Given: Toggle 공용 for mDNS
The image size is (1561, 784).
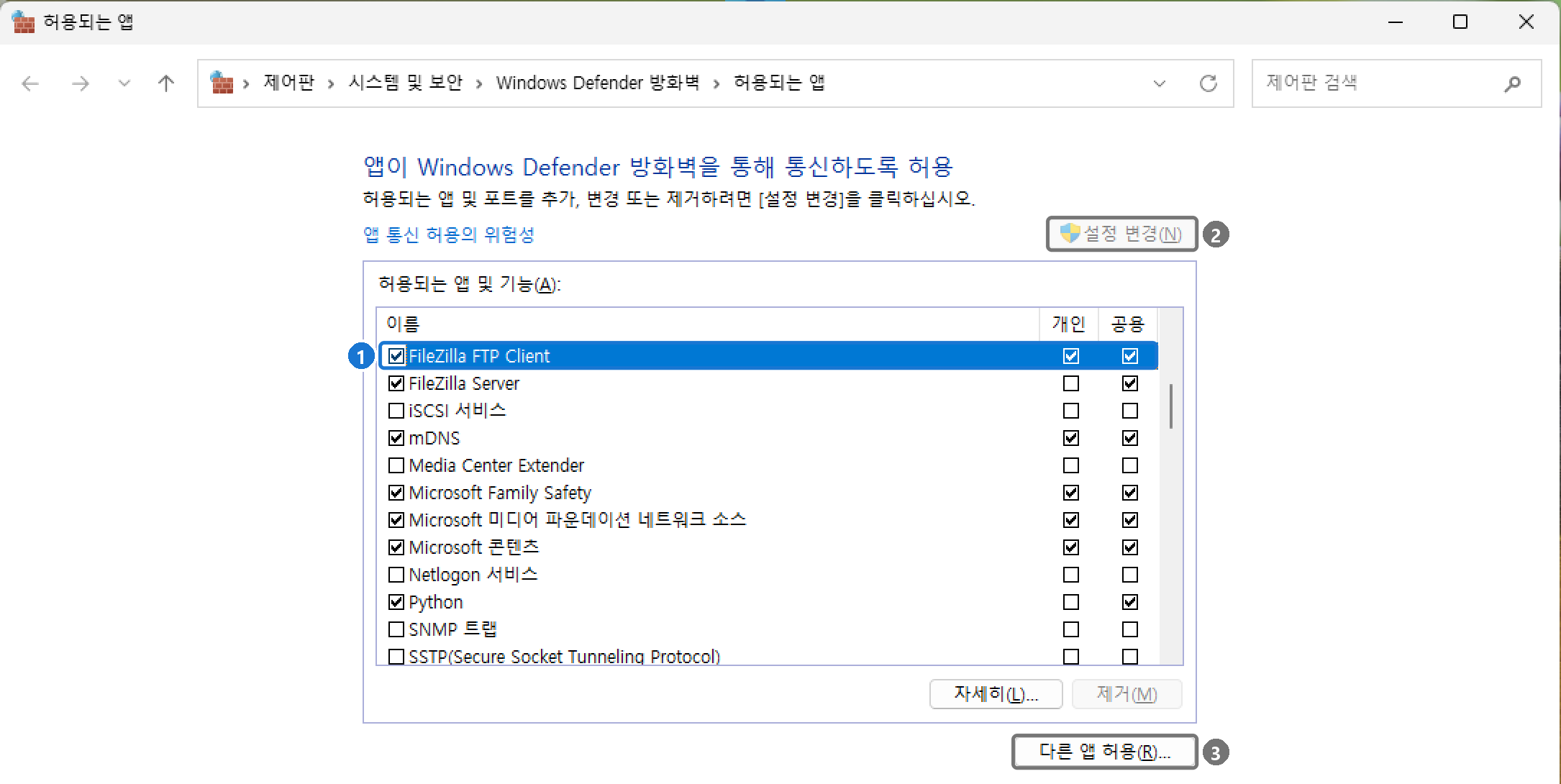Looking at the screenshot, I should pyautogui.click(x=1130, y=438).
